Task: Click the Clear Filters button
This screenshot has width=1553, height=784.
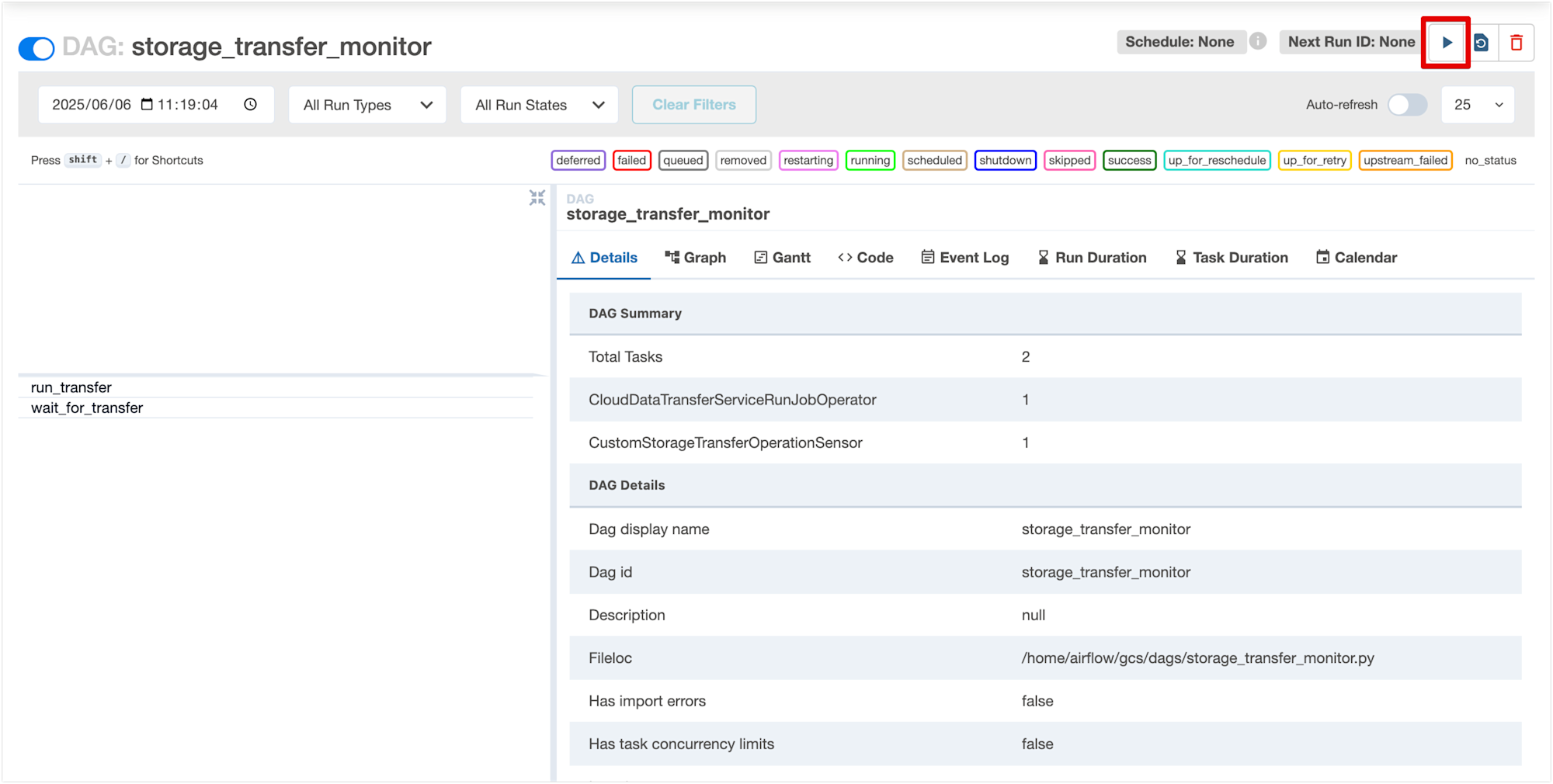Action: [694, 105]
